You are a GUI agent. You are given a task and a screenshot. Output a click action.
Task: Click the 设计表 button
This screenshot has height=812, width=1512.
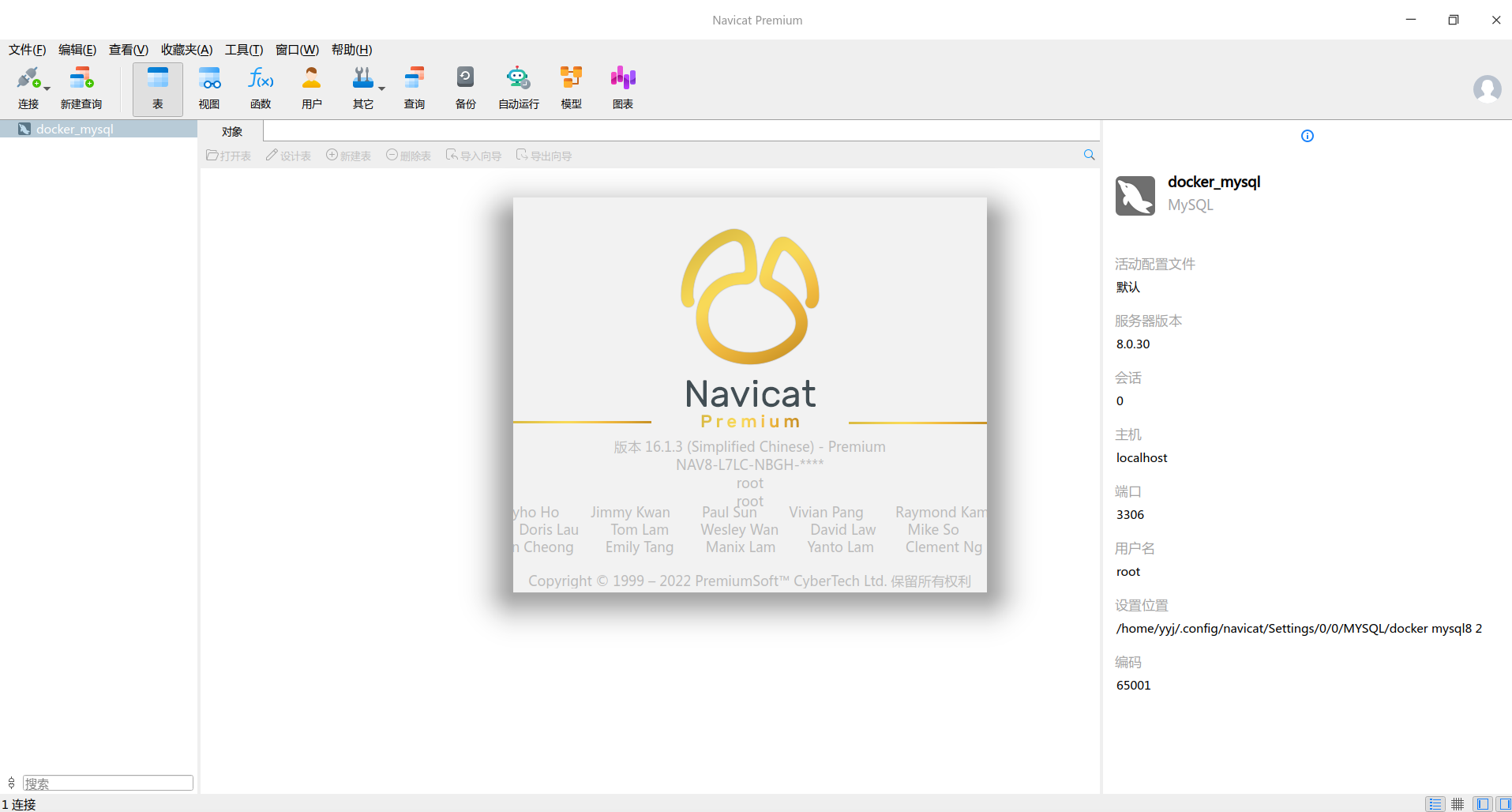coord(289,156)
